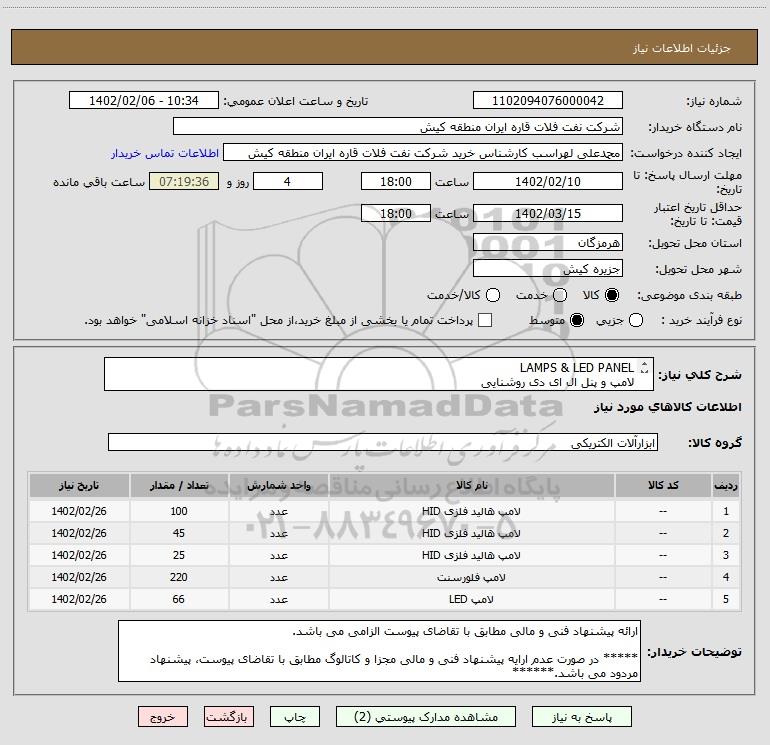Toggle the اسناد خزانه اسلامی payment checkbox
The width and height of the screenshot is (770, 745).
pos(485,320)
